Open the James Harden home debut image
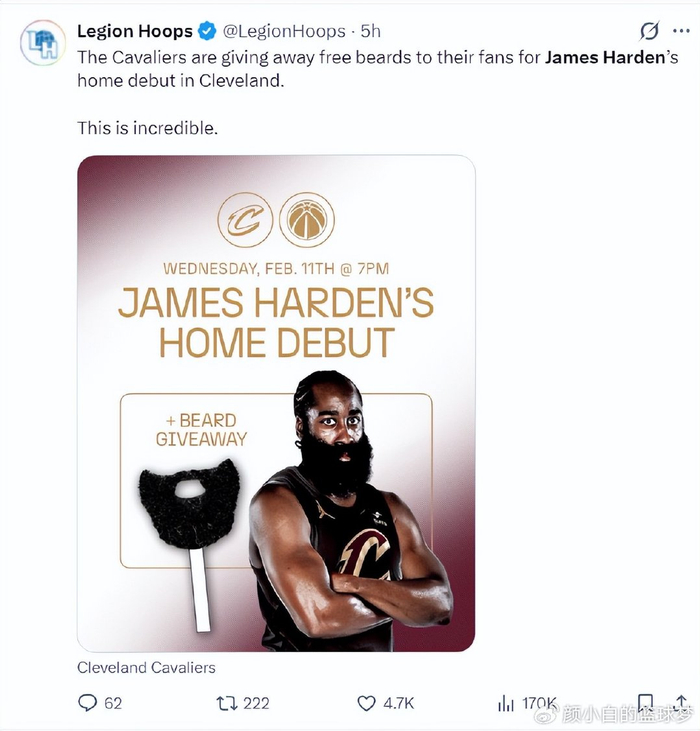The width and height of the screenshot is (700, 731). pyautogui.click(x=276, y=403)
